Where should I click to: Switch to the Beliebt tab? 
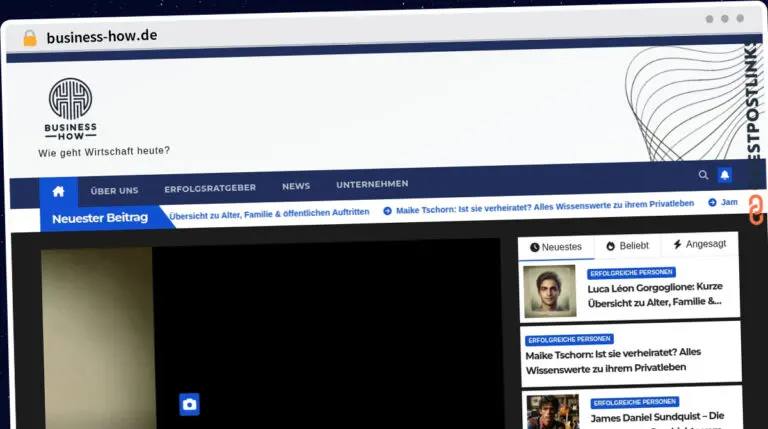pos(627,246)
